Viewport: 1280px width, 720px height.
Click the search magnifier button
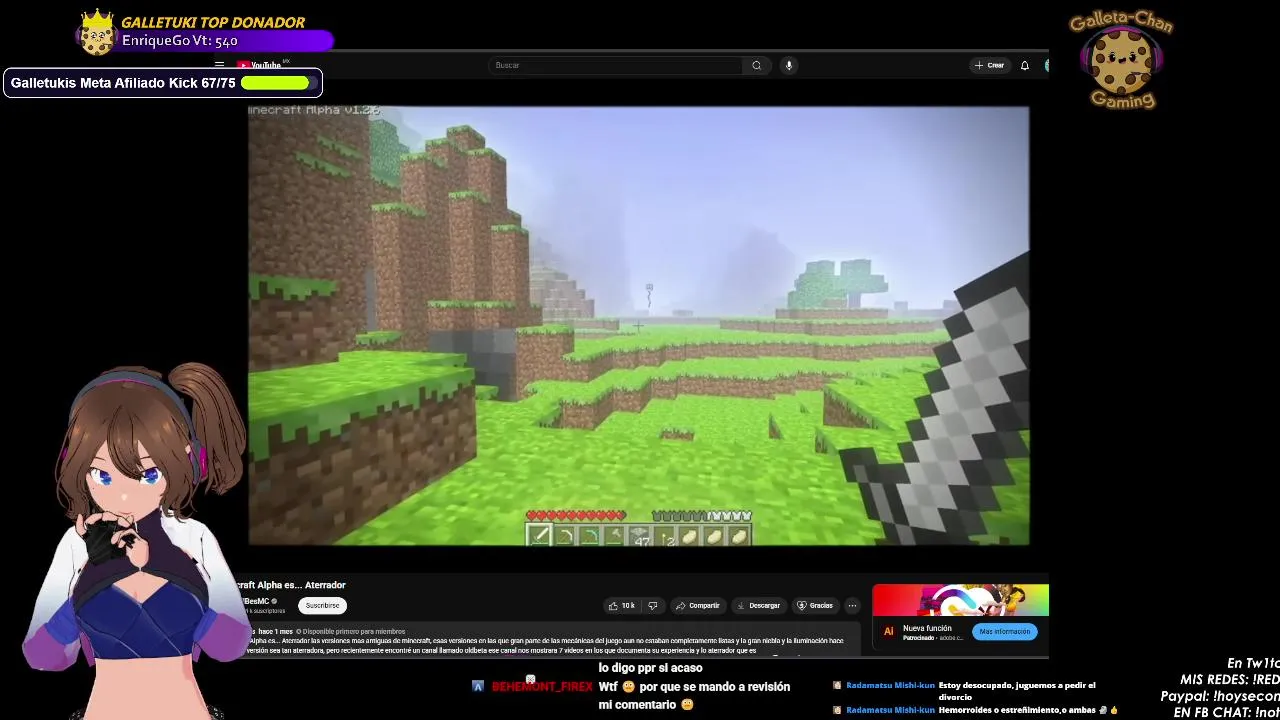pyautogui.click(x=757, y=65)
